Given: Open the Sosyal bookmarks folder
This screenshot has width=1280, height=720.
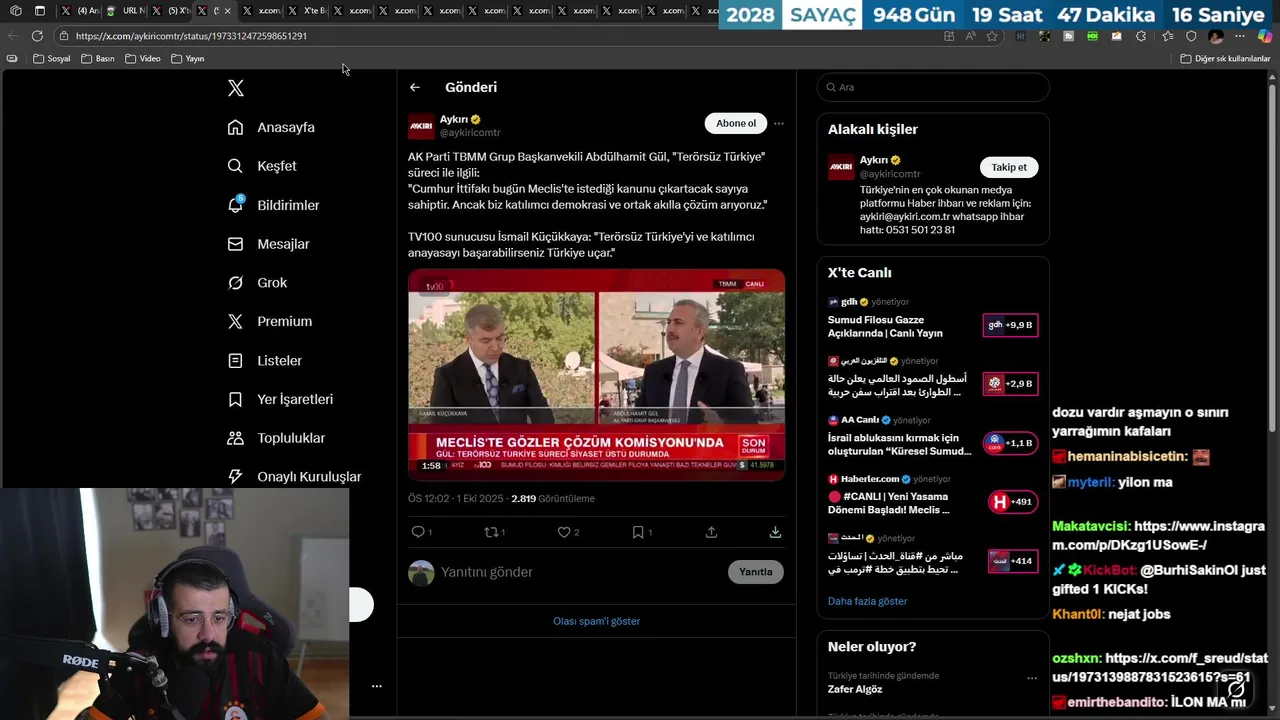Looking at the screenshot, I should [x=52, y=59].
